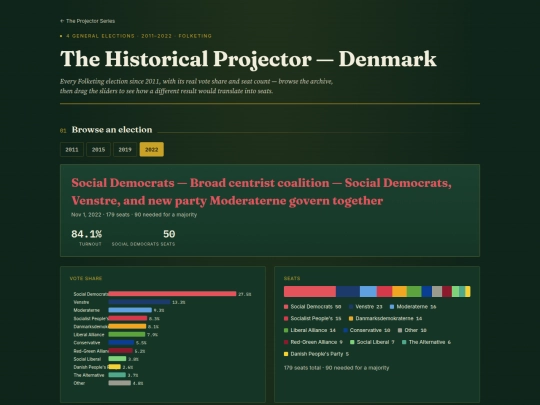Click the Moderaterne light blue seat segment

368,291
